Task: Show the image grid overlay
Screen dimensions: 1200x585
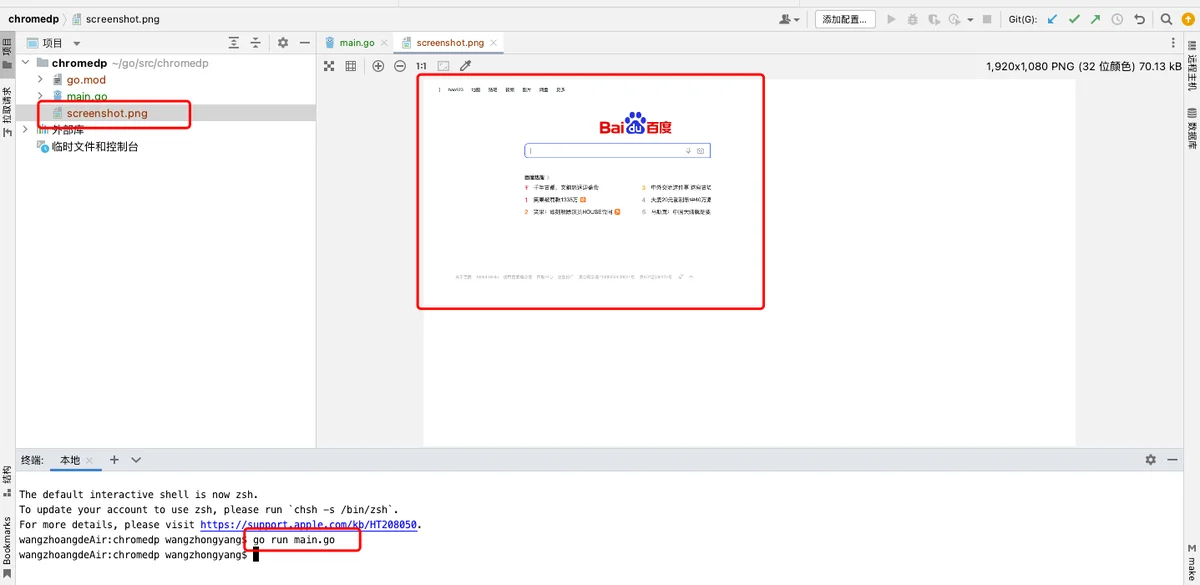Action: [351, 66]
